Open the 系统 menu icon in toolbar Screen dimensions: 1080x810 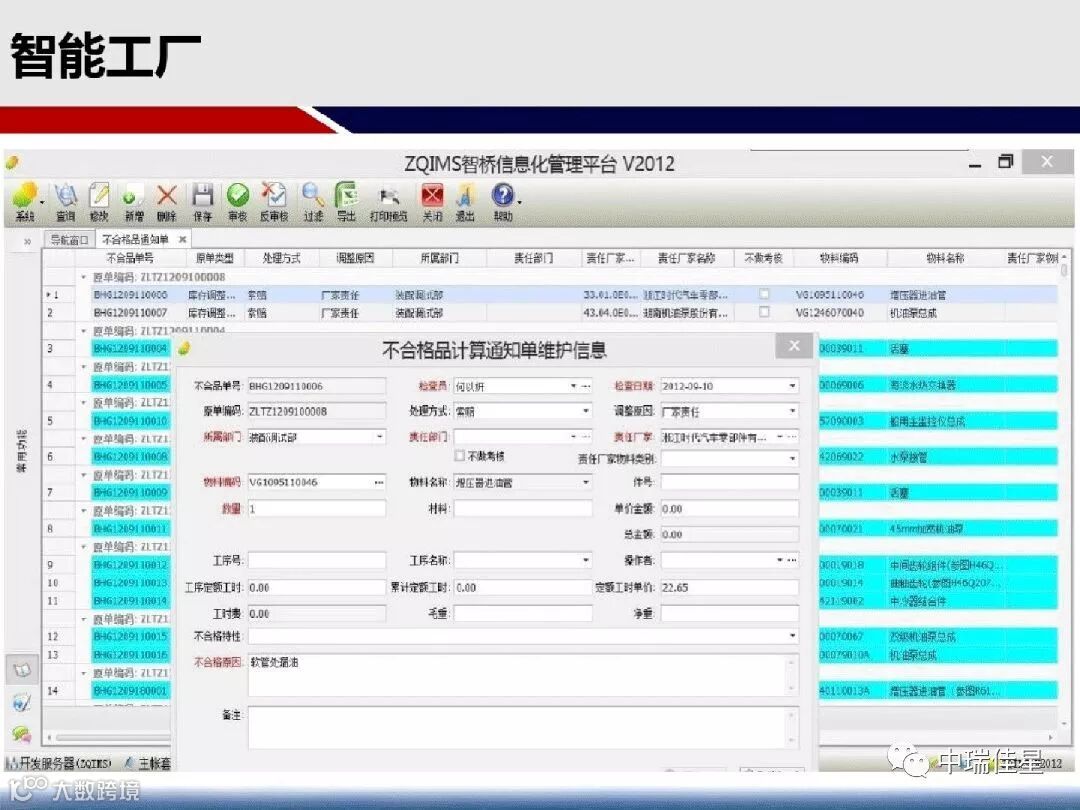pyautogui.click(x=25, y=201)
